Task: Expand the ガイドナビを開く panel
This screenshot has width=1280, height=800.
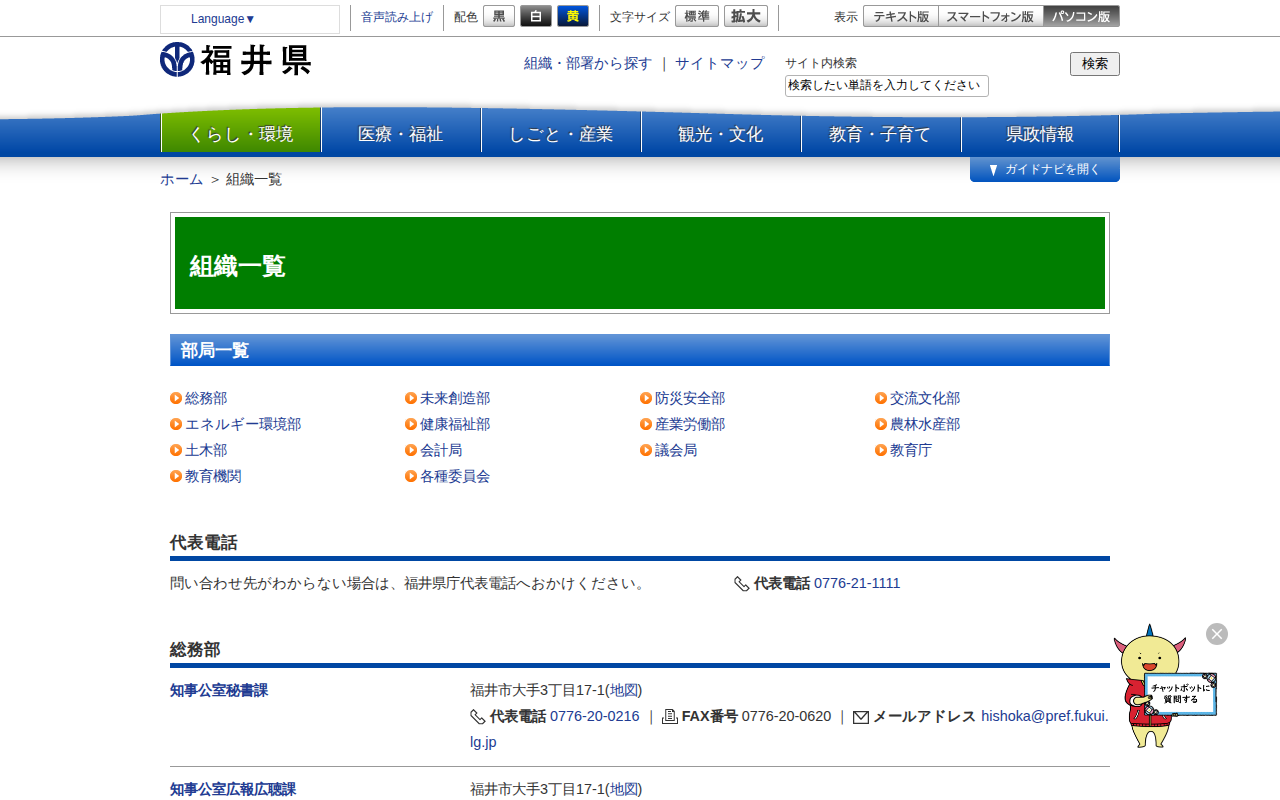Action: (x=1044, y=170)
